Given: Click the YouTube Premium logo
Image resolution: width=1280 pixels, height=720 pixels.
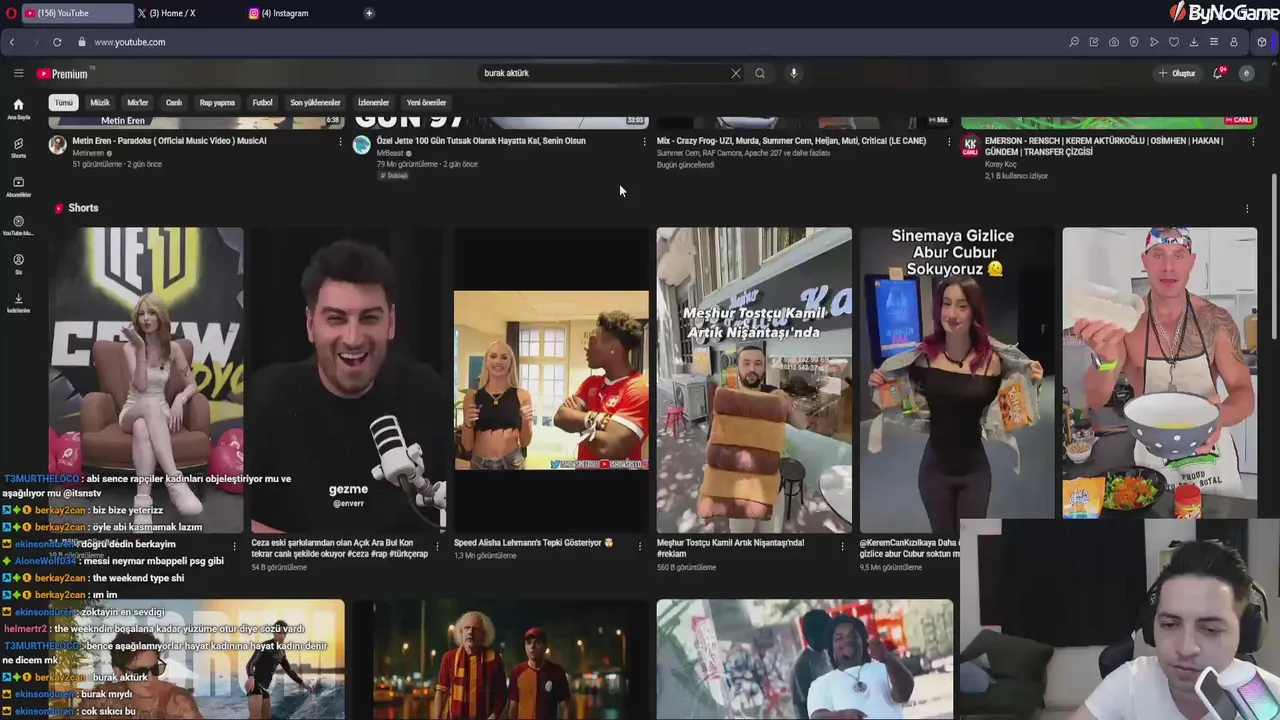Looking at the screenshot, I should point(63,73).
